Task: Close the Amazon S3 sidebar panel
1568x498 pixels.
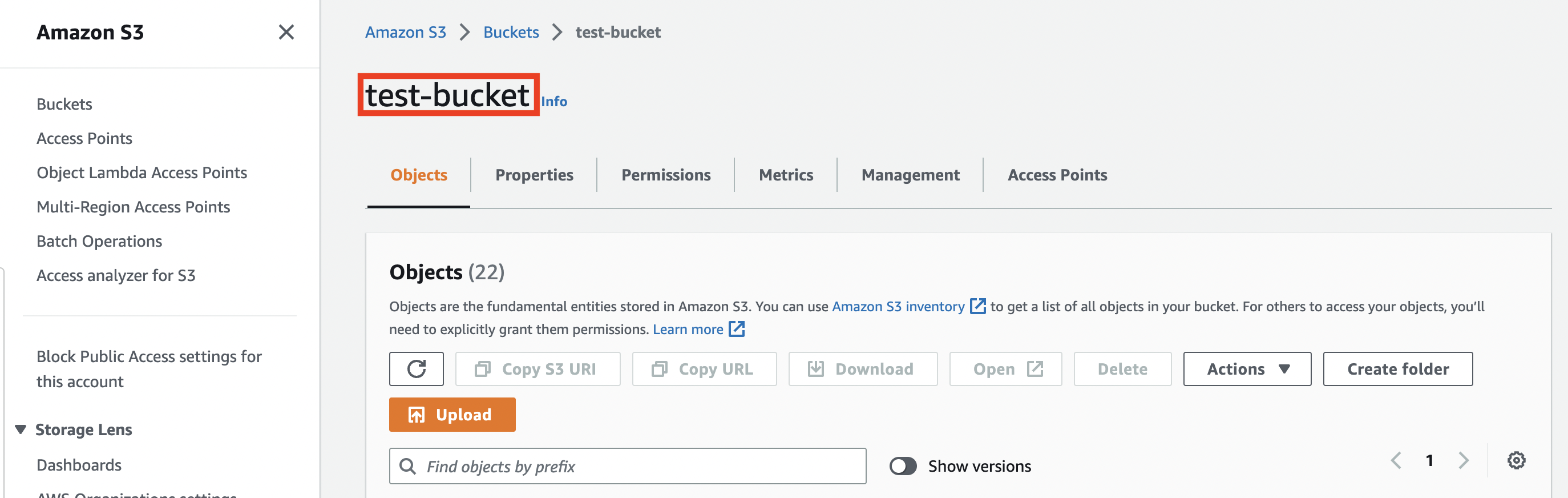Action: (x=286, y=33)
